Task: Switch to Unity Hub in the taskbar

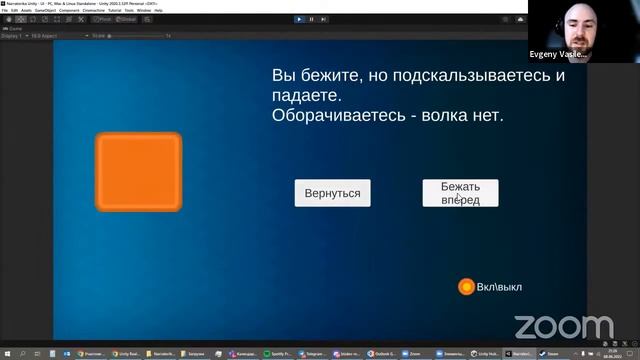Action: [x=484, y=354]
